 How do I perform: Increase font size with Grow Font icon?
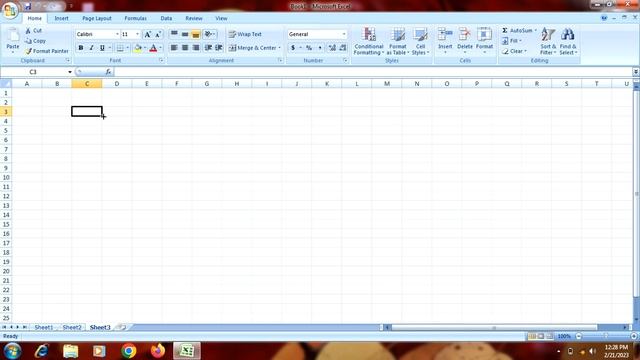click(148, 34)
